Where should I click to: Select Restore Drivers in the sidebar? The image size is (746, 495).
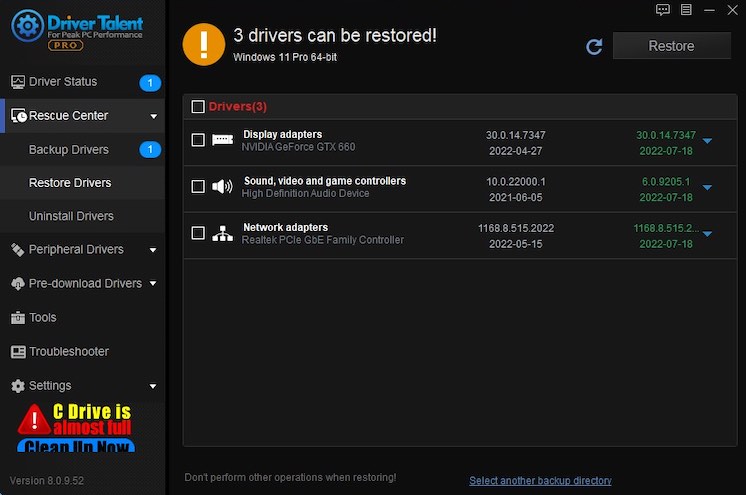pyautogui.click(x=83, y=183)
